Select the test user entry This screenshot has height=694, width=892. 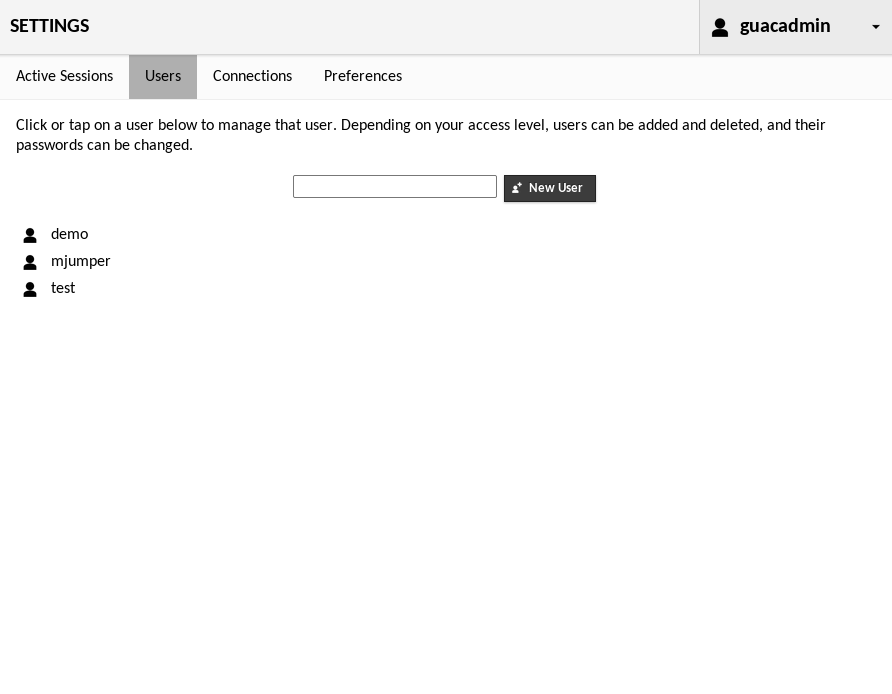tap(63, 288)
